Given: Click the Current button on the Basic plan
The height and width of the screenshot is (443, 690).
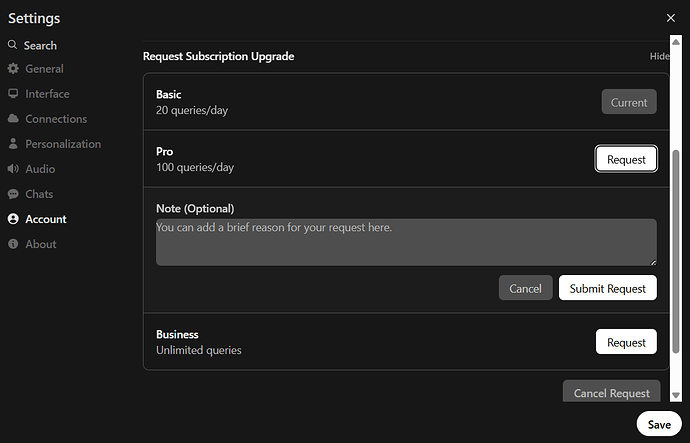Looking at the screenshot, I should [x=629, y=102].
